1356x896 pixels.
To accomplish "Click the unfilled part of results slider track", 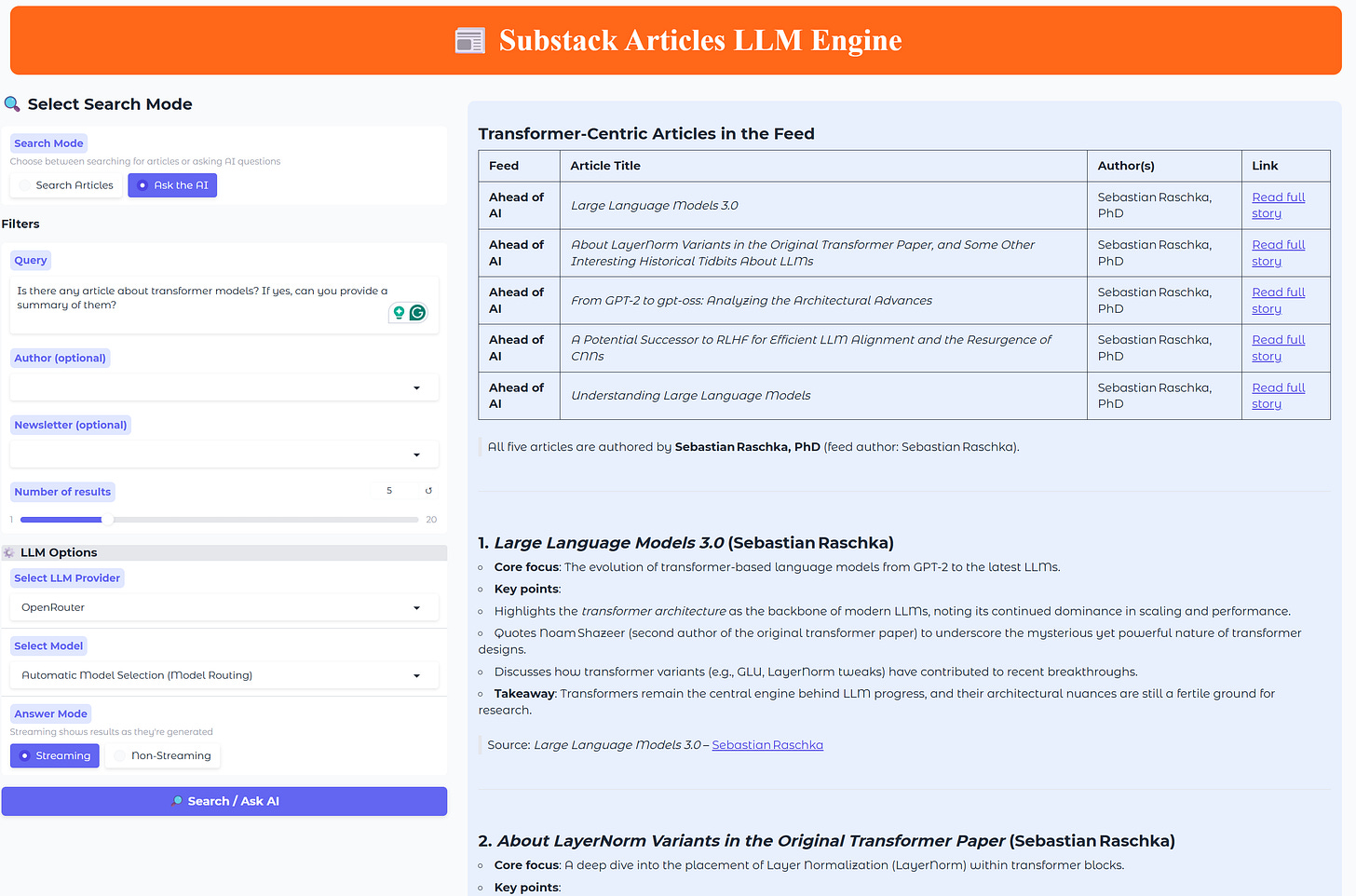I will pyautogui.click(x=265, y=520).
